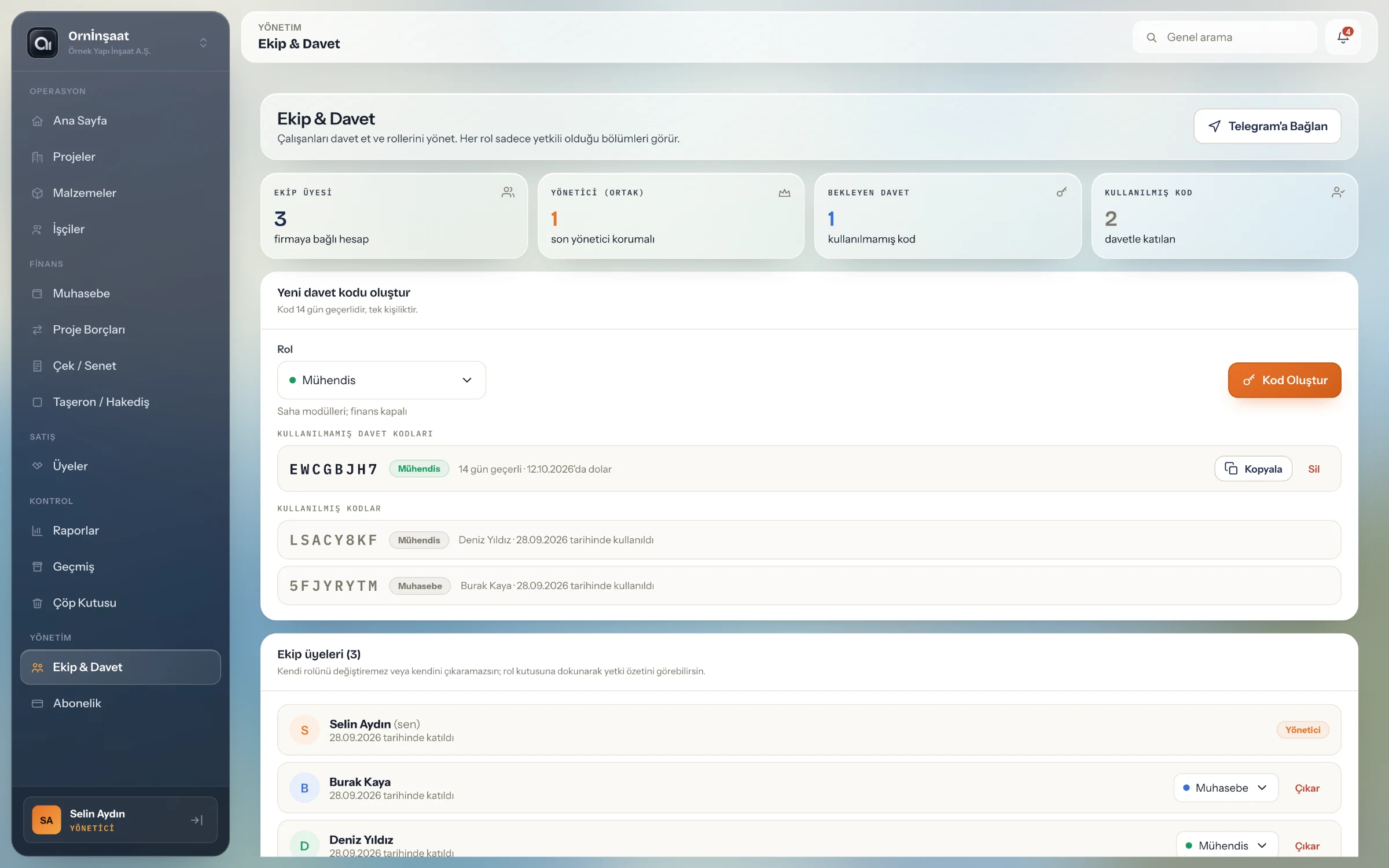Click the people icon in Ekip Üyesi card
Image resolution: width=1389 pixels, height=868 pixels.
pos(508,192)
